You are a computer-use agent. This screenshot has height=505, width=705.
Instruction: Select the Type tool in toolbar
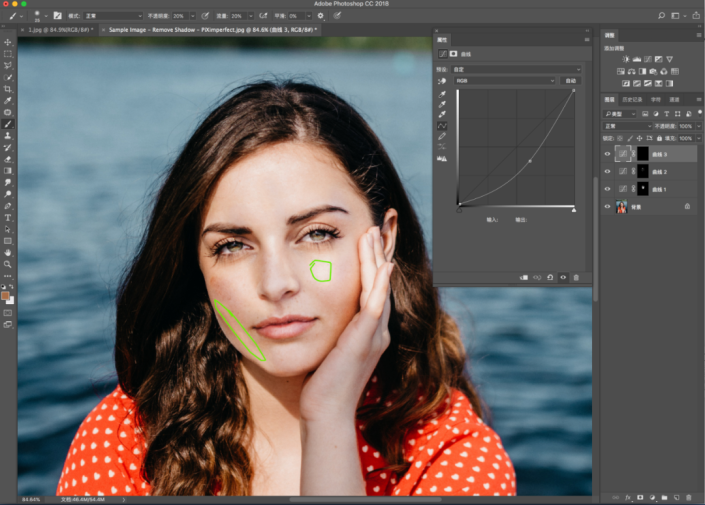coord(8,217)
